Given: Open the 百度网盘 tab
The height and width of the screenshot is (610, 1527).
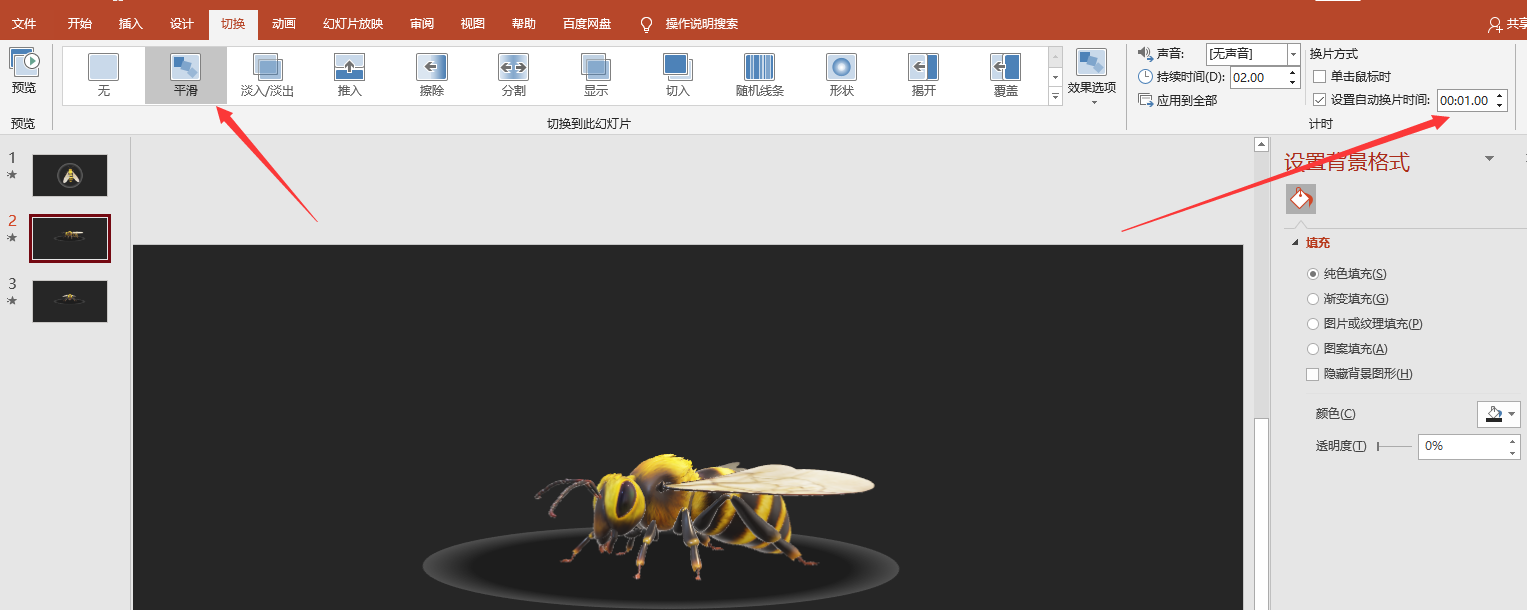Looking at the screenshot, I should tap(587, 24).
